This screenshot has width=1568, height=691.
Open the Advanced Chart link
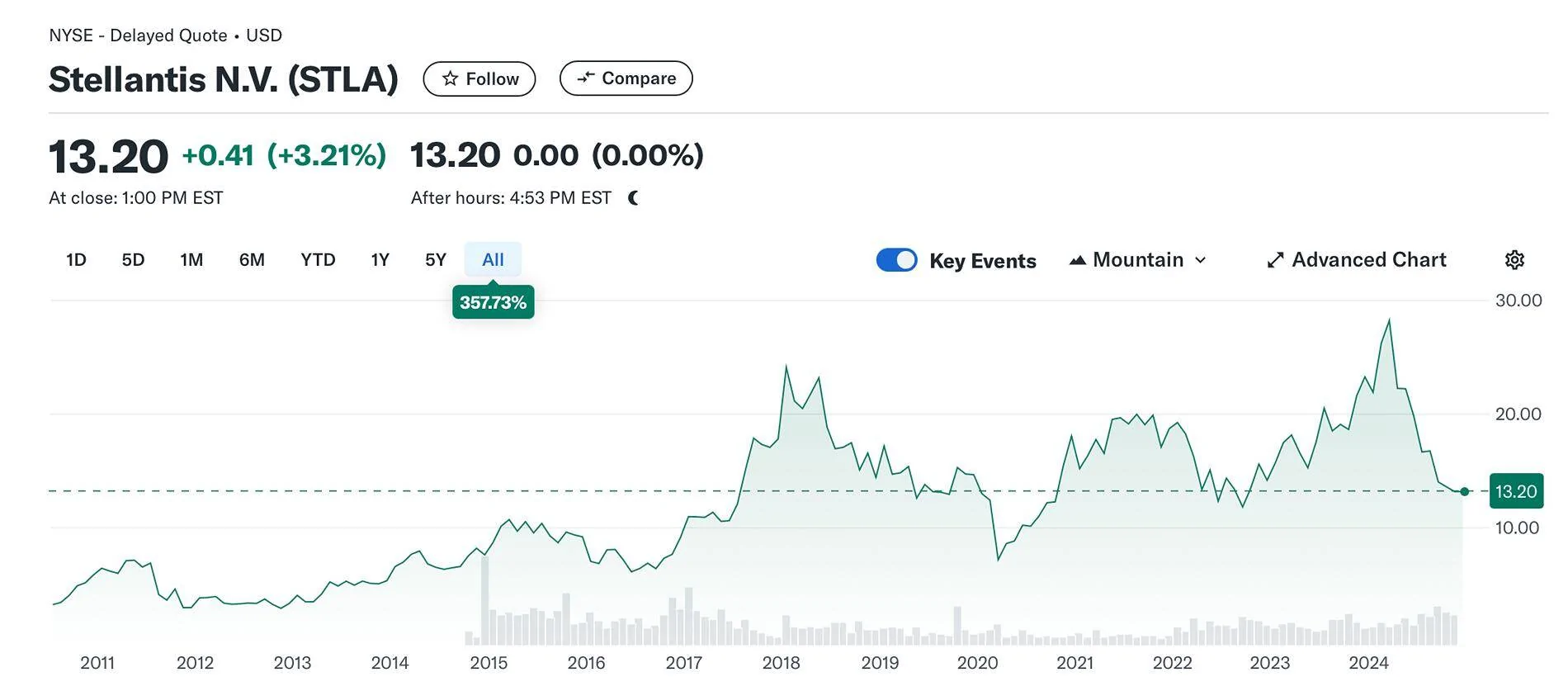1357,260
